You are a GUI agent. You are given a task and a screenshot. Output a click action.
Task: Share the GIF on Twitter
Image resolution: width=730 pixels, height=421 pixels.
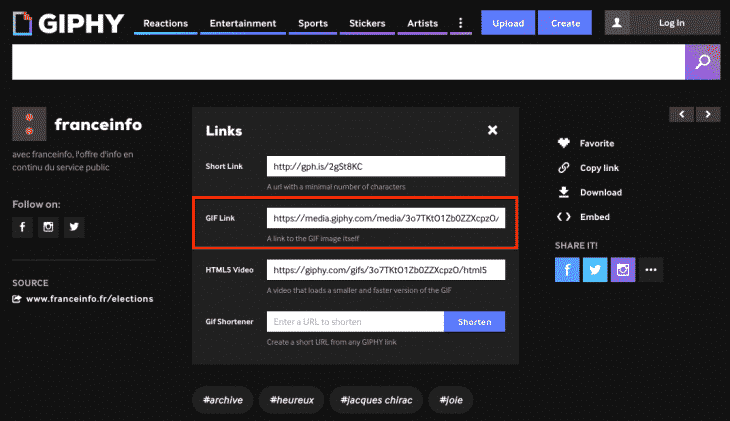[595, 269]
